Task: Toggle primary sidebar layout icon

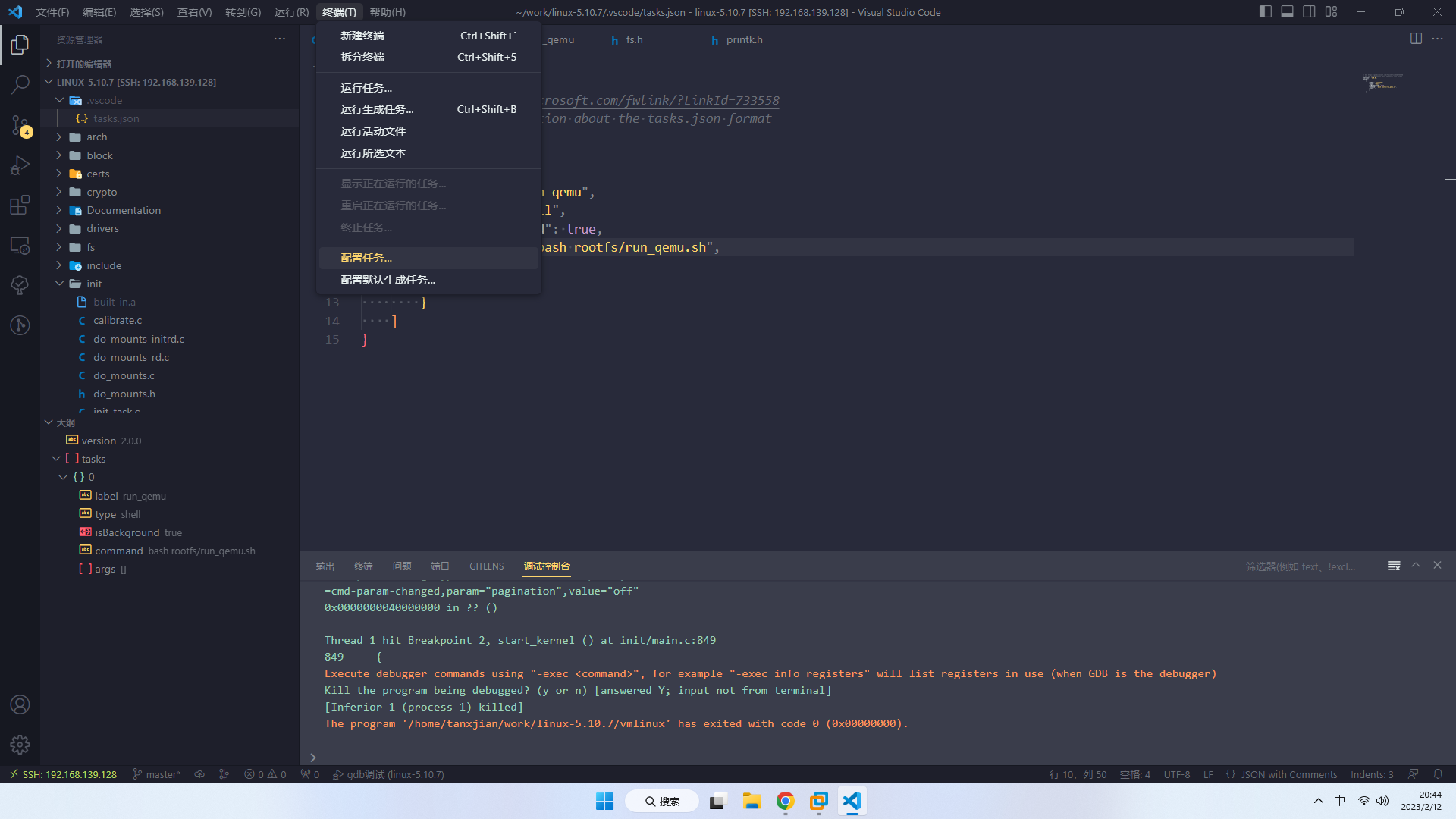Action: [x=1265, y=12]
